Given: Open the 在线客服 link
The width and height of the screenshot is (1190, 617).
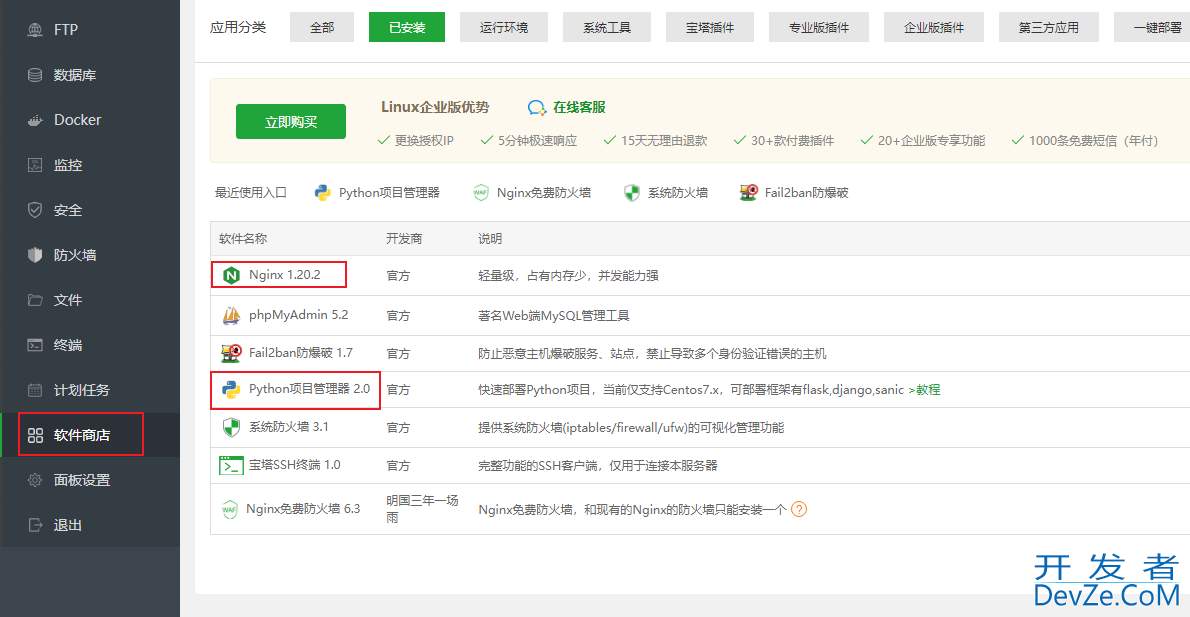Looking at the screenshot, I should (x=579, y=108).
